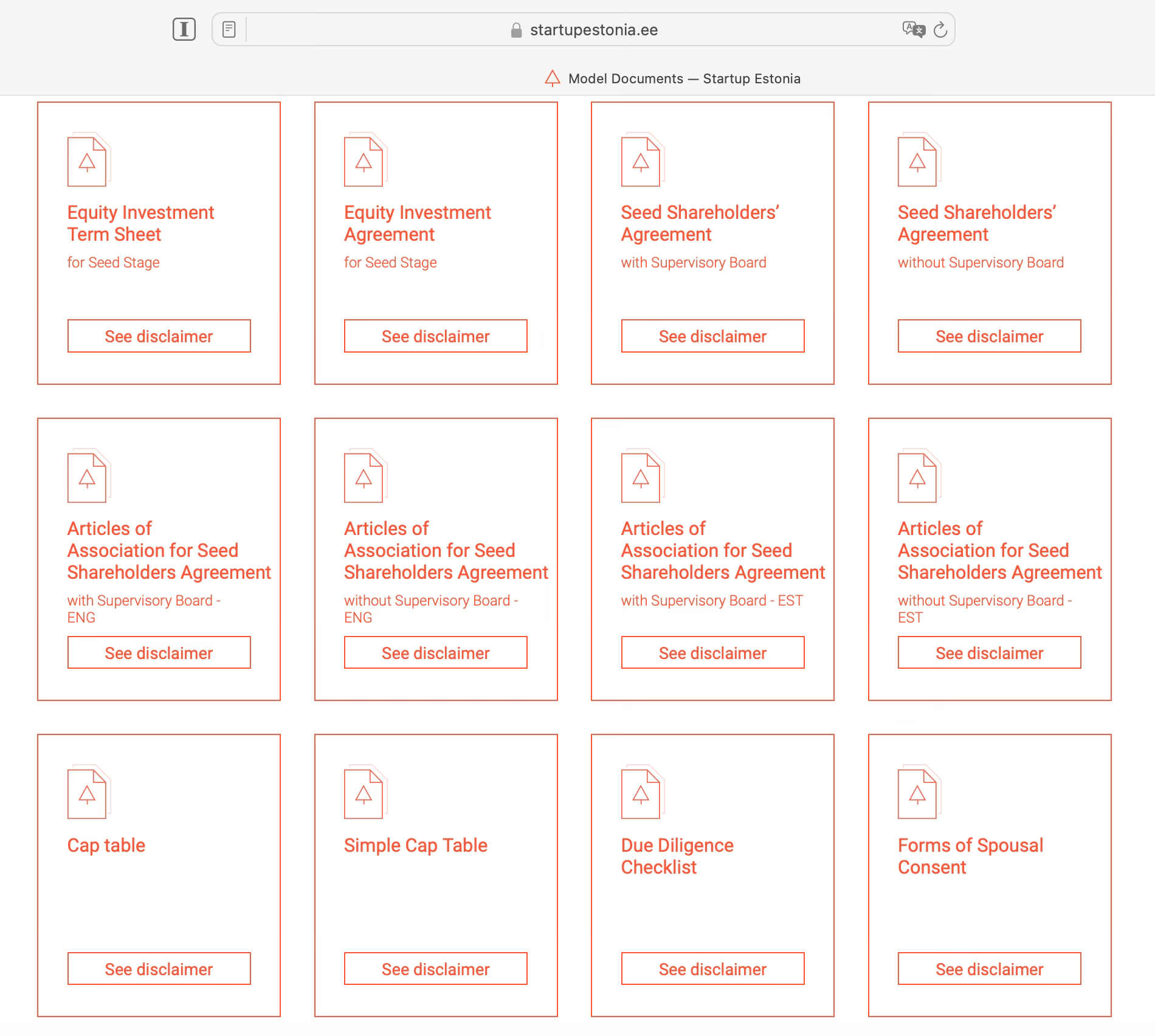Image resolution: width=1155 pixels, height=1036 pixels.
Task: Reload the page with refresh icon
Action: point(940,29)
